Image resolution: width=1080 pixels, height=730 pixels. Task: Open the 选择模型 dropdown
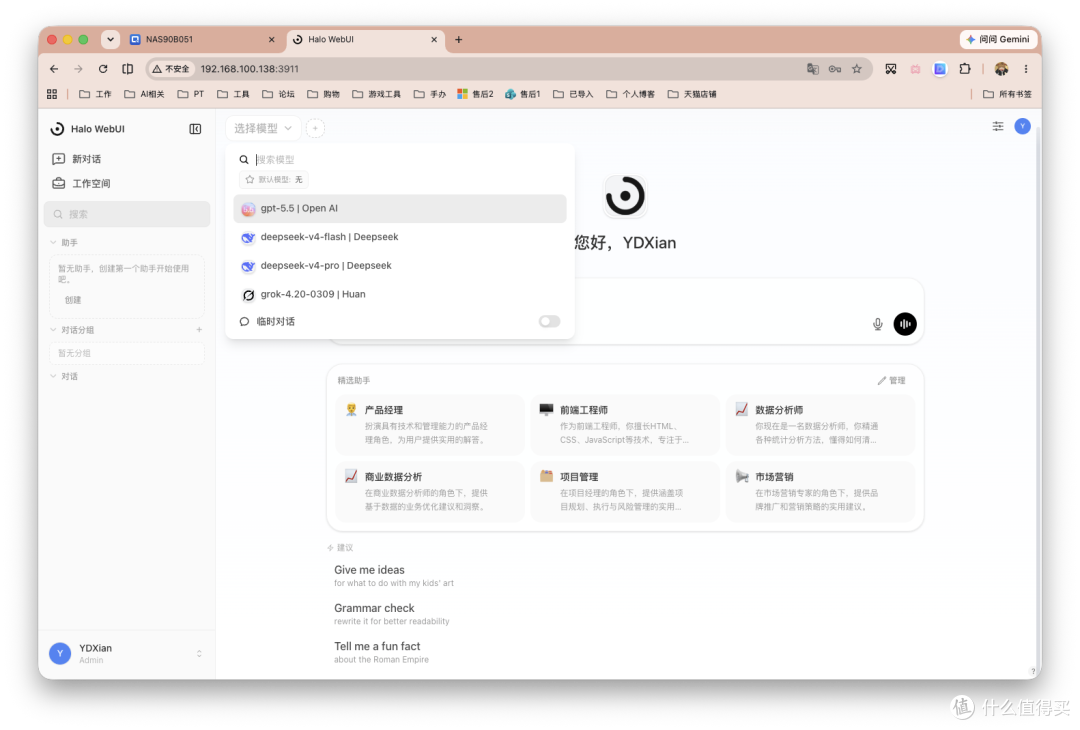[263, 128]
